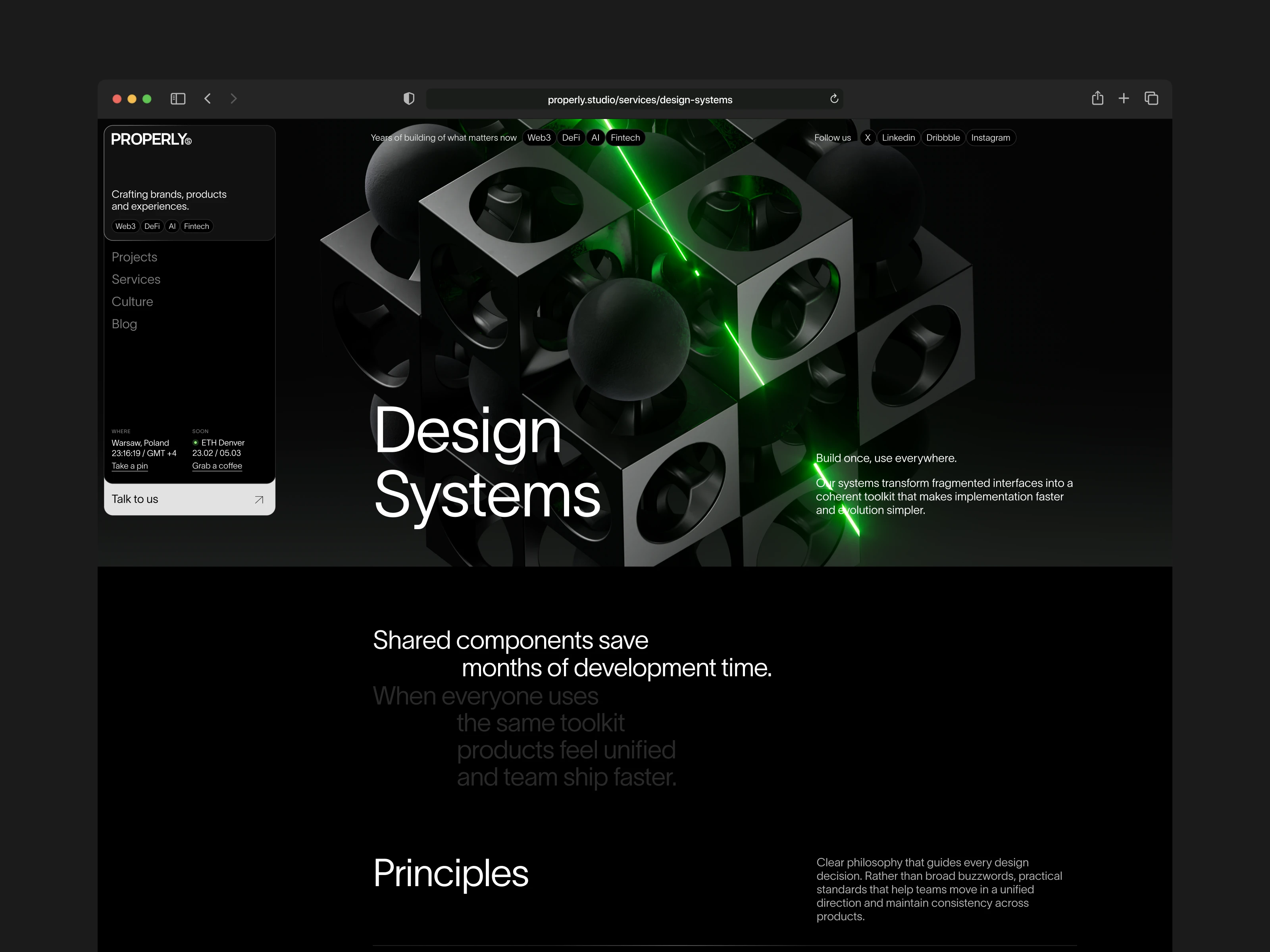Open the privacy shield icon
The image size is (1270, 952).
(409, 99)
